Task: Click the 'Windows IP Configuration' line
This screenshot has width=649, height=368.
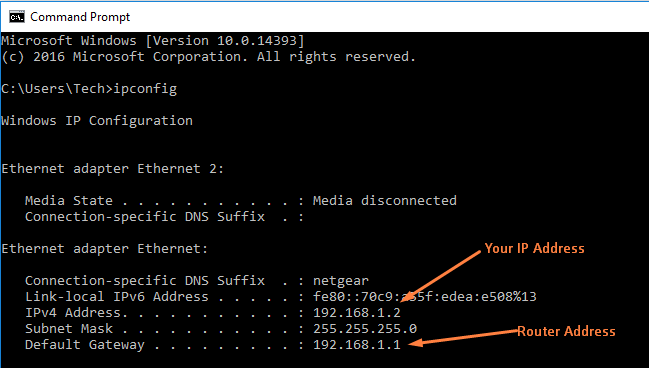Action: click(97, 121)
